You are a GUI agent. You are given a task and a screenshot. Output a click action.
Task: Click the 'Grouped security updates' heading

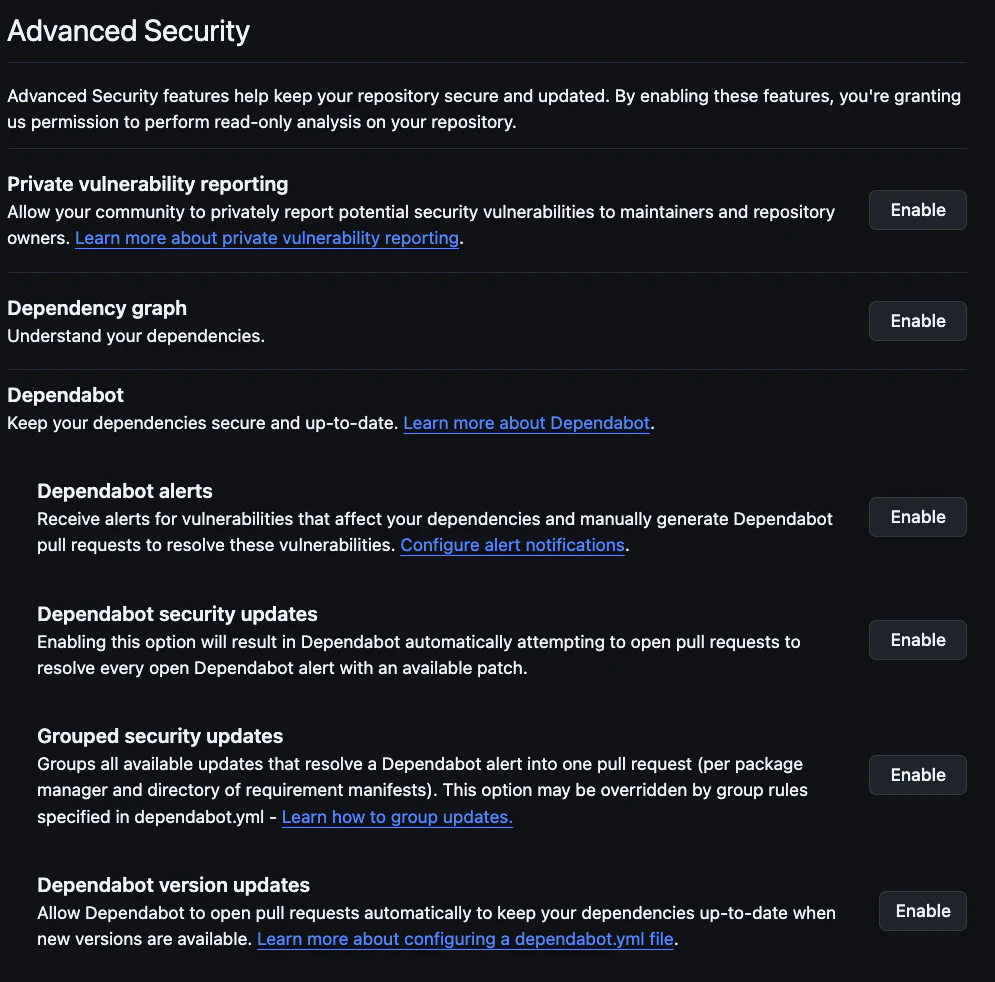point(160,736)
